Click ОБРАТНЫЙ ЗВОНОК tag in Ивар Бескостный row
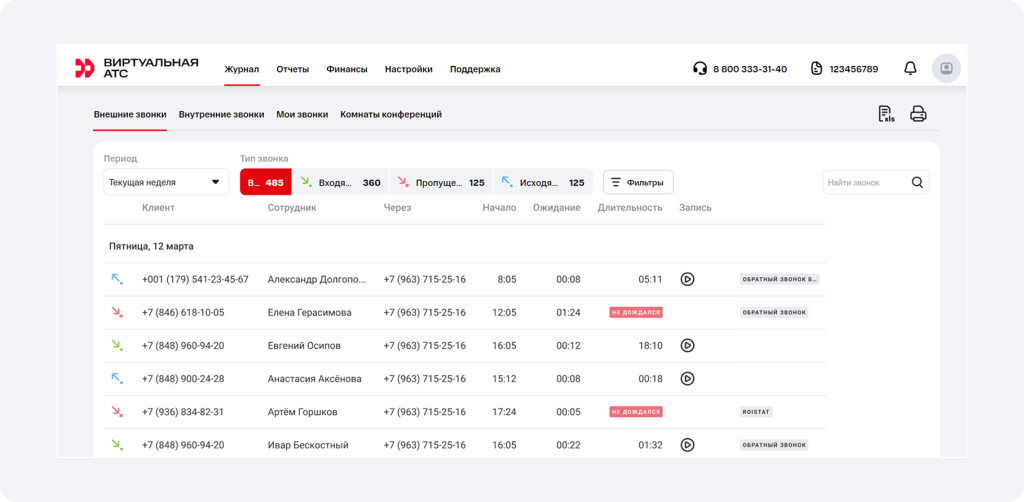This screenshot has width=1024, height=502. (x=774, y=445)
